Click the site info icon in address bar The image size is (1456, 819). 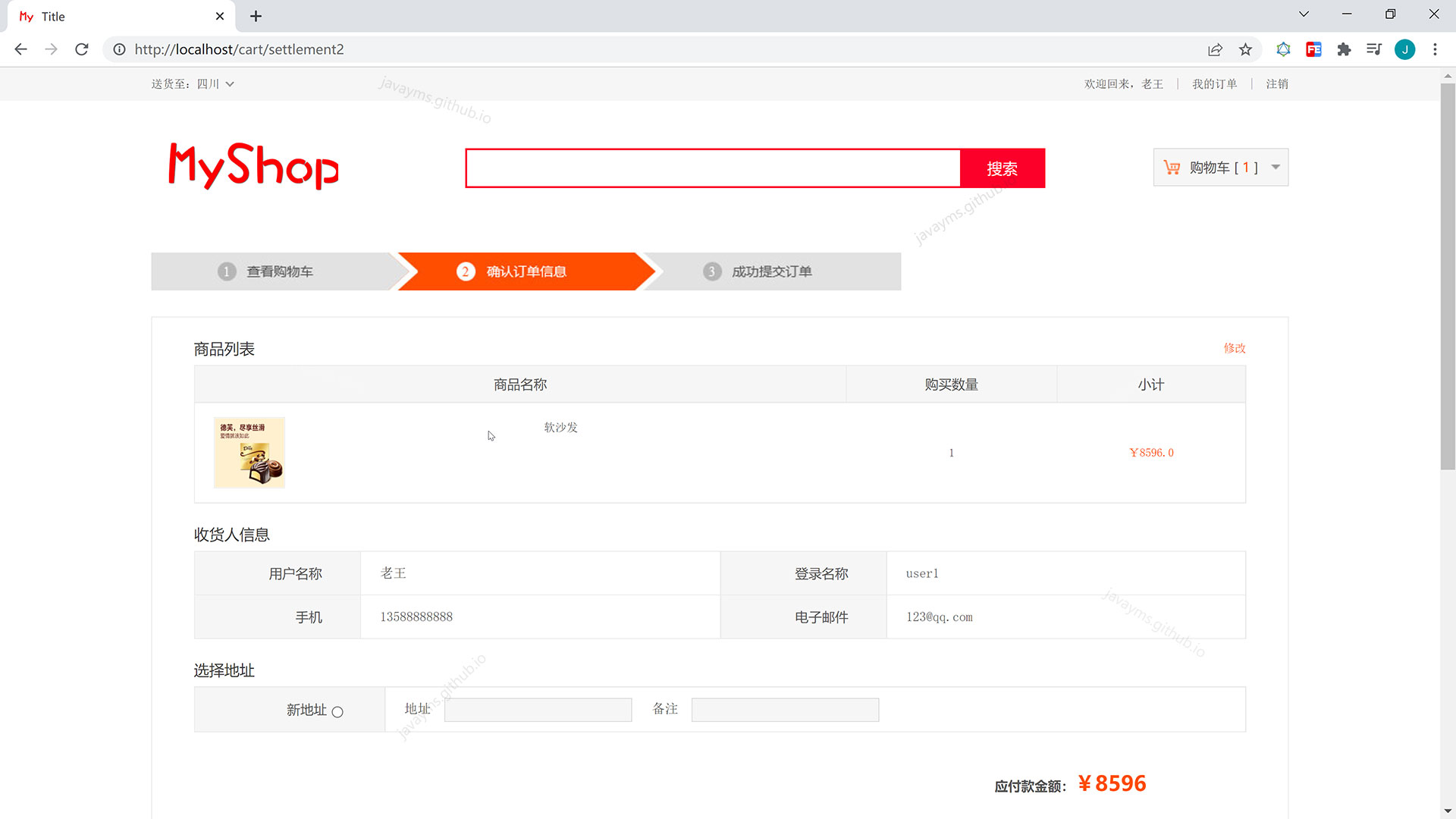(x=119, y=49)
